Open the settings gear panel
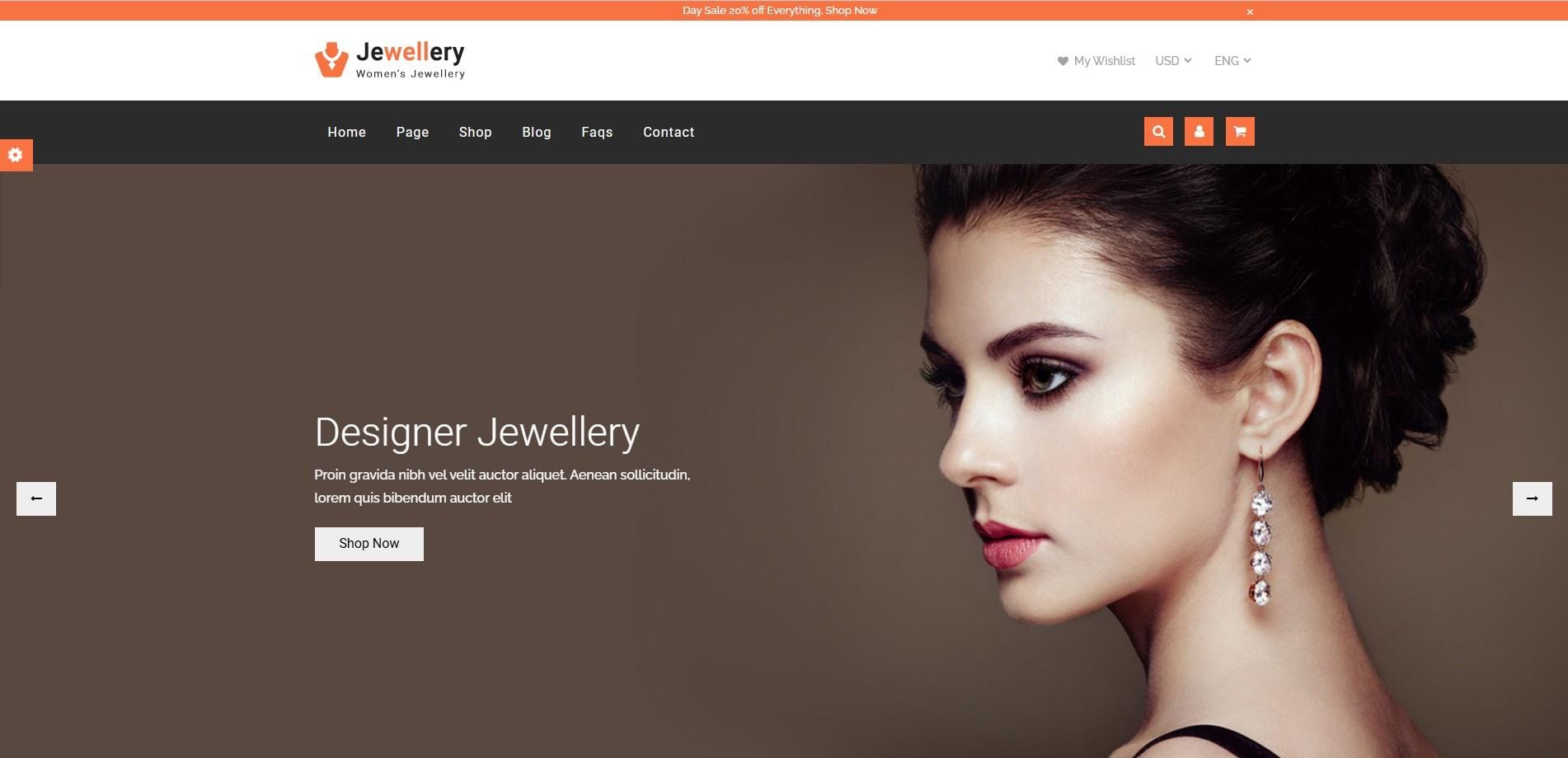 pyautogui.click(x=16, y=155)
